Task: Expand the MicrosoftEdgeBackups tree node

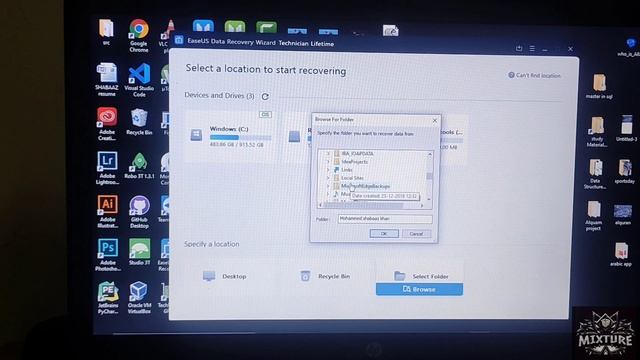Action: [x=328, y=186]
